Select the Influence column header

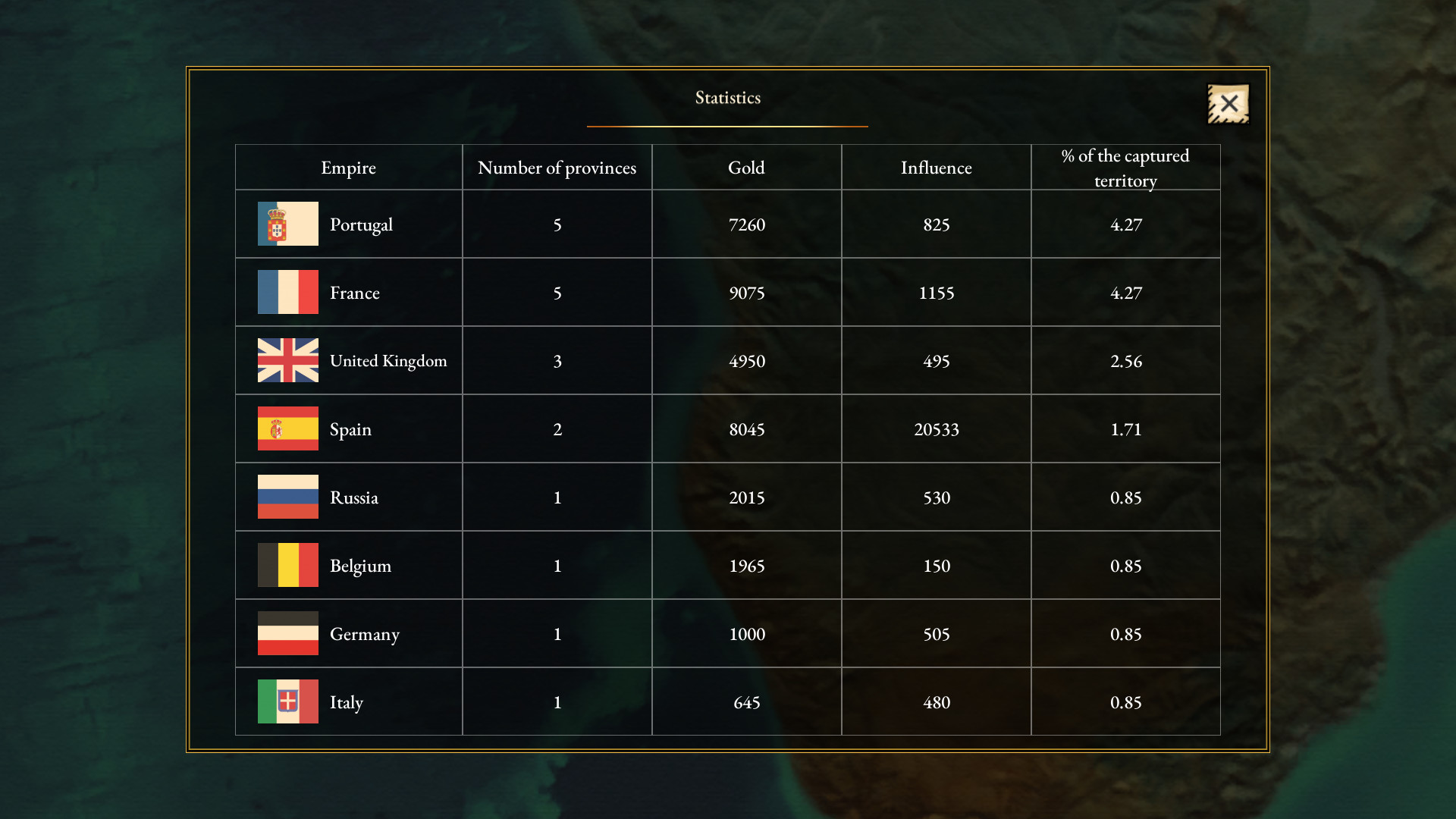pyautogui.click(x=936, y=168)
